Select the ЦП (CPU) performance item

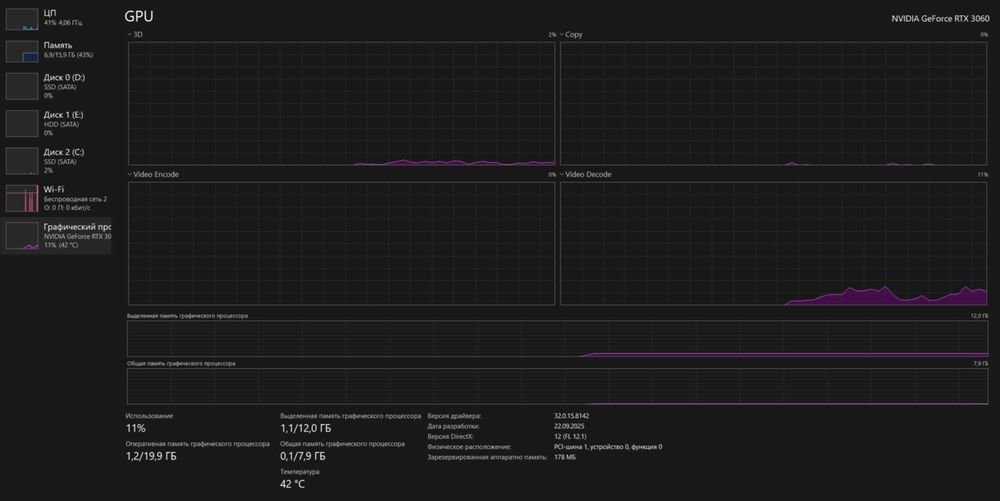tap(56, 18)
